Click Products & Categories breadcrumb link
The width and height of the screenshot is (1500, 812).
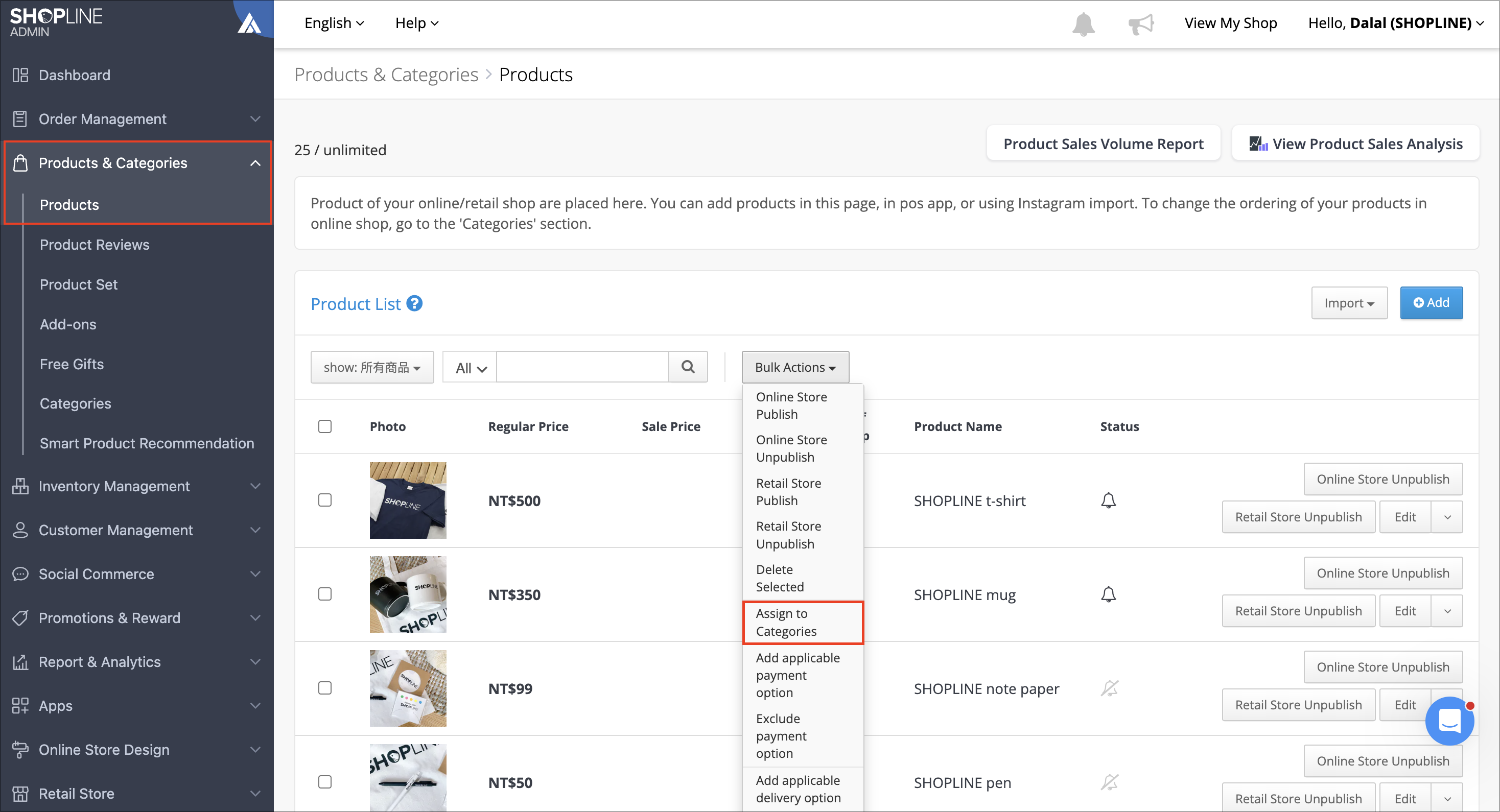(386, 75)
